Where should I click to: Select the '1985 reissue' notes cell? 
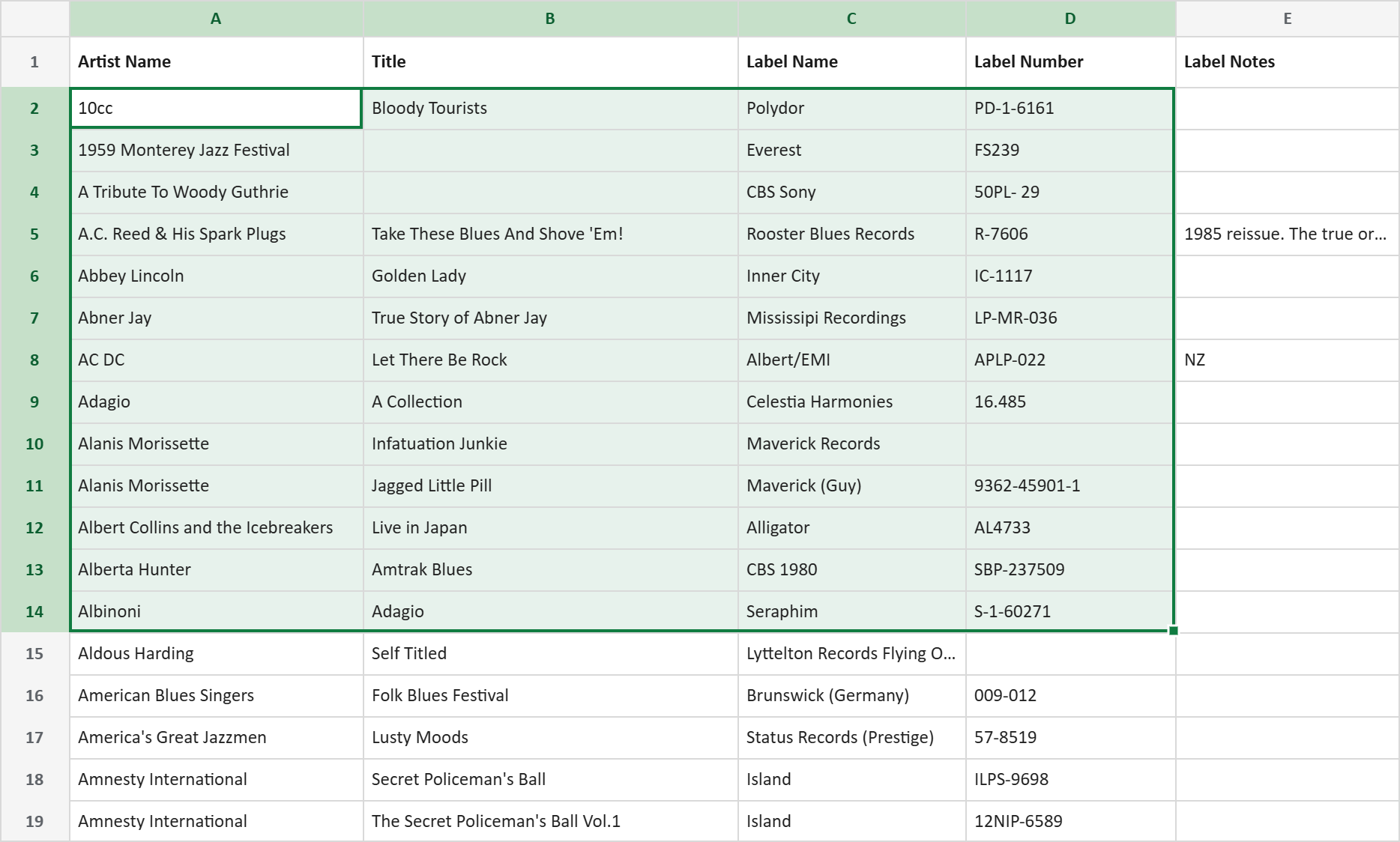coord(1287,234)
